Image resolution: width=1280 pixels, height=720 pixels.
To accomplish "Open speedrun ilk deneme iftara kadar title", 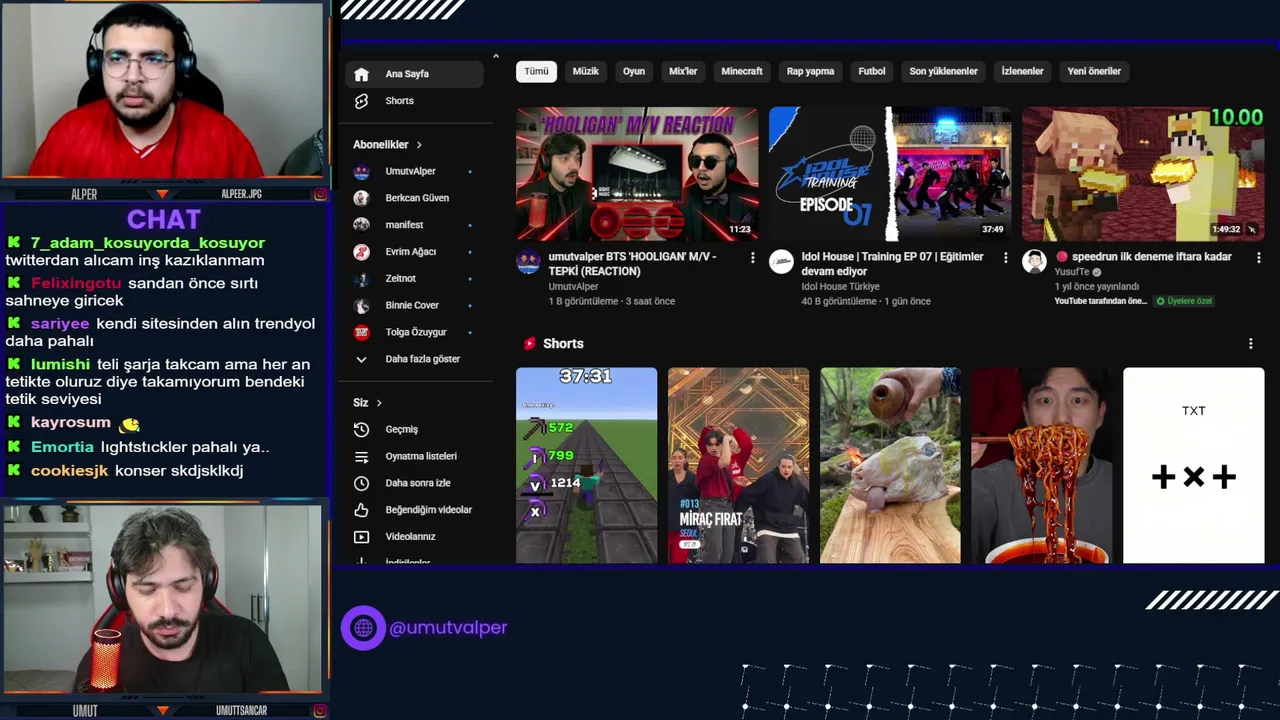I will tap(1144, 257).
